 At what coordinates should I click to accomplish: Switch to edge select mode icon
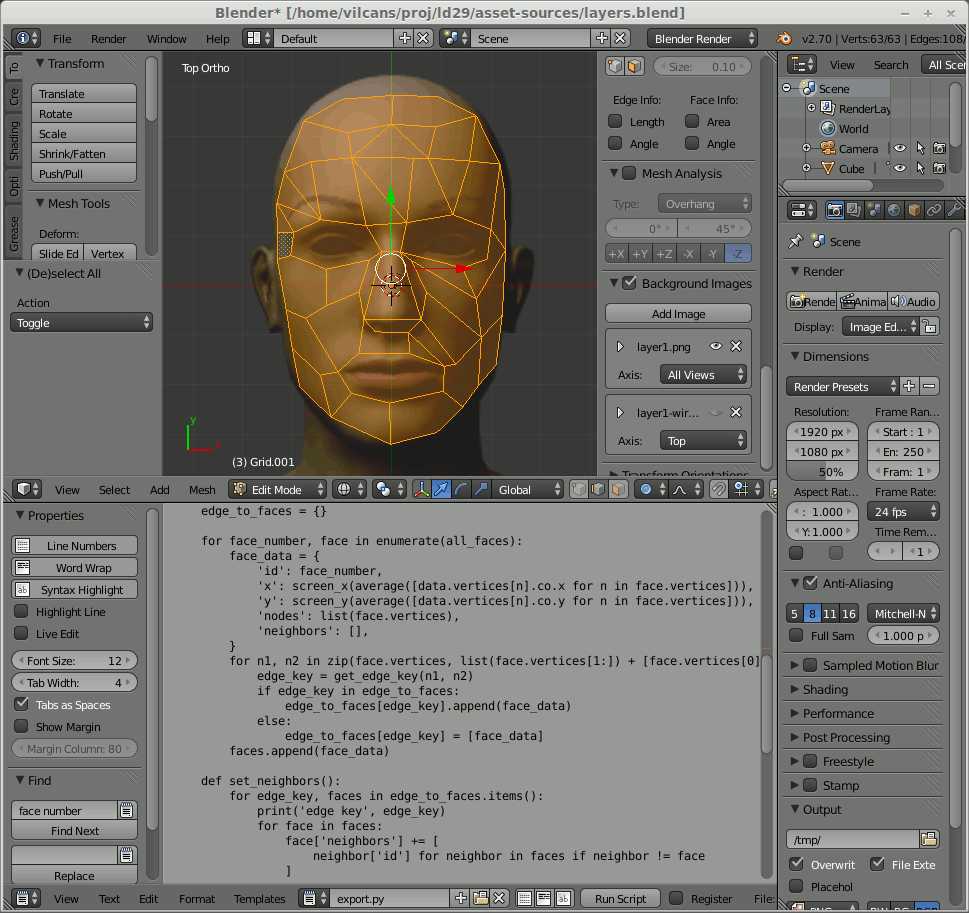598,490
